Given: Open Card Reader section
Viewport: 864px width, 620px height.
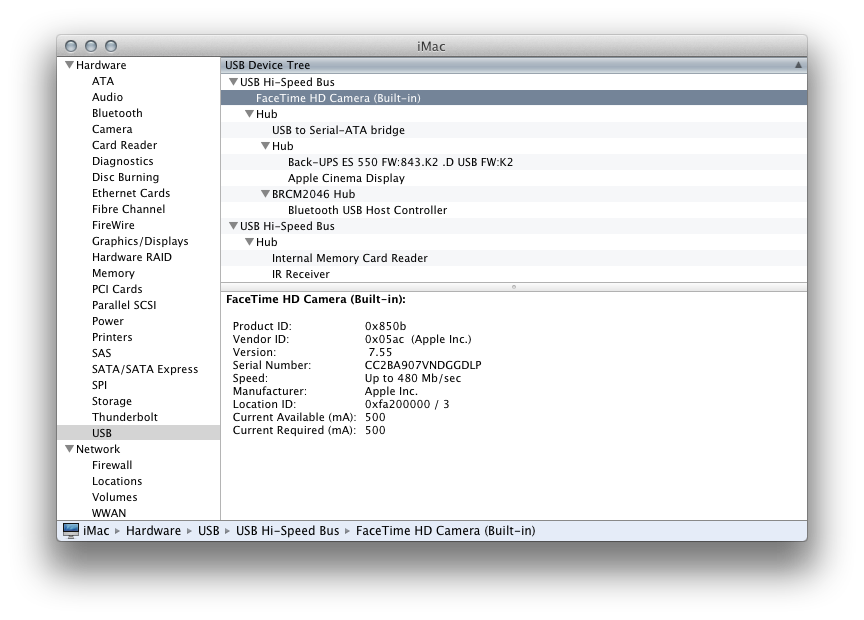Looking at the screenshot, I should pyautogui.click(x=125, y=145).
